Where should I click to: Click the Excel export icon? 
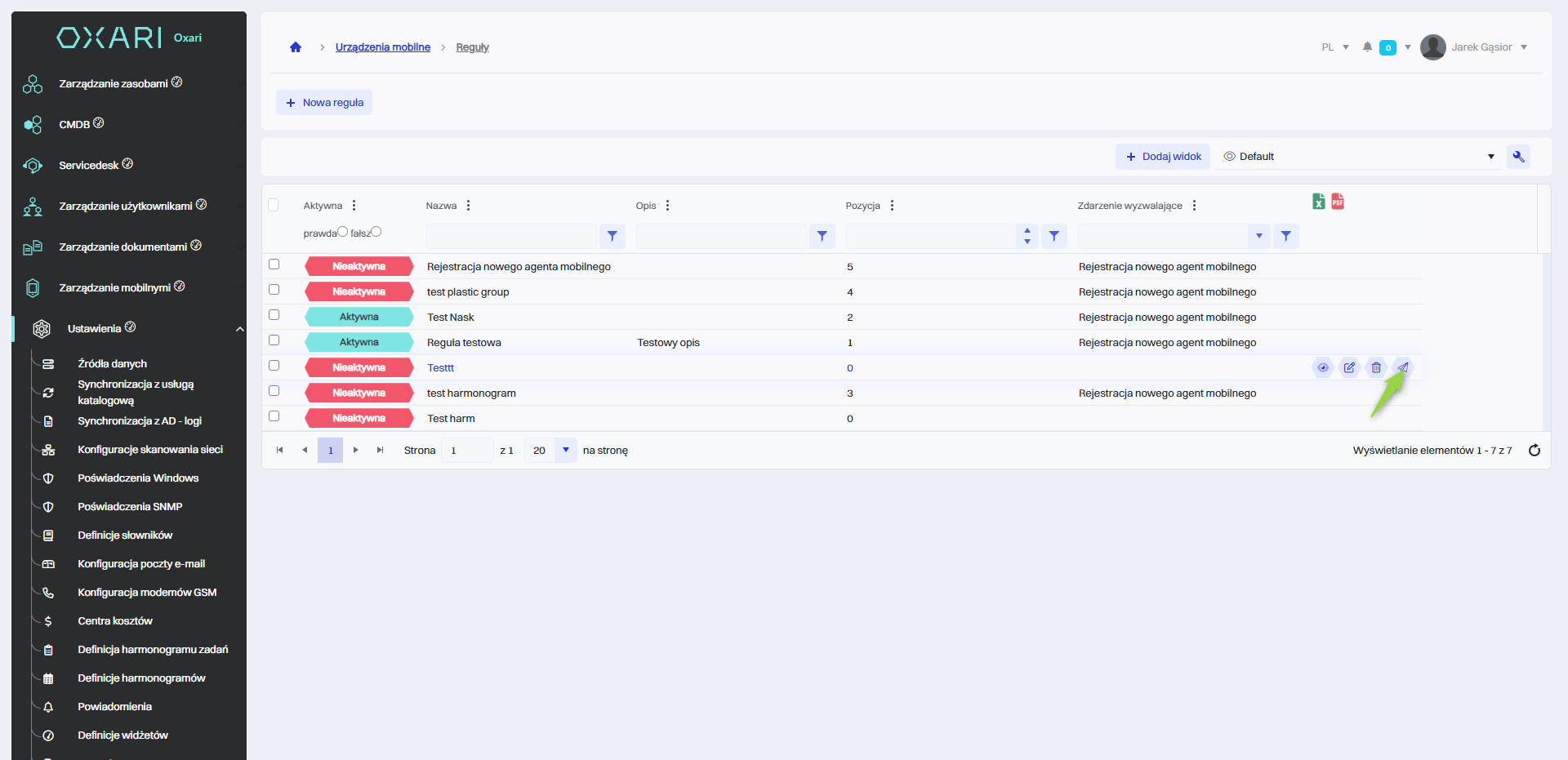(x=1318, y=202)
